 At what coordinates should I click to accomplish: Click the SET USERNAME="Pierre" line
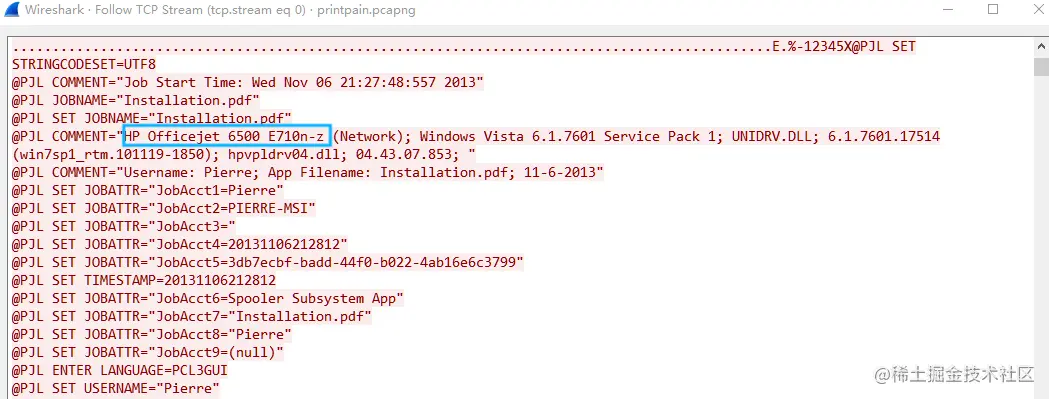pos(116,388)
